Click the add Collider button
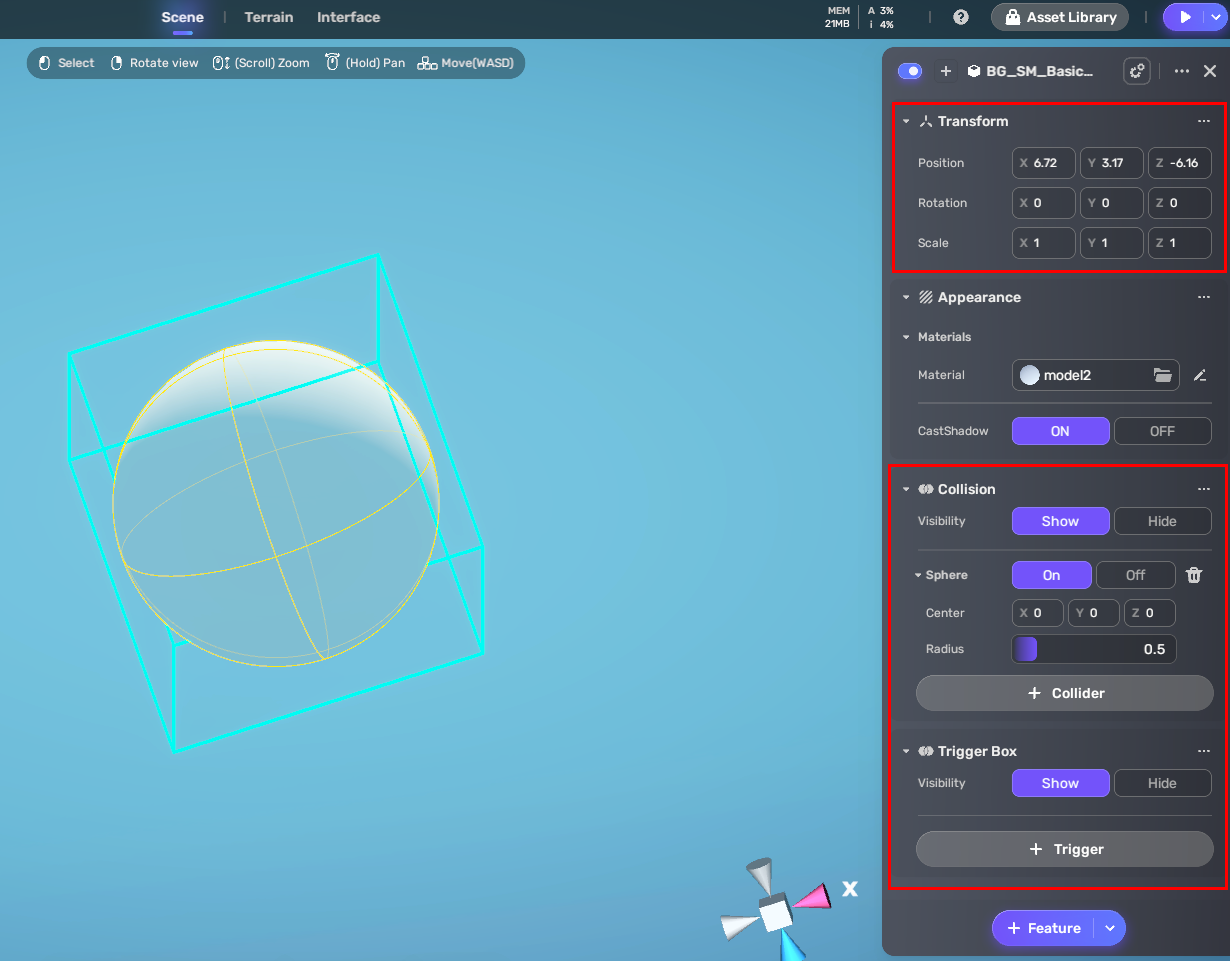 1064,693
